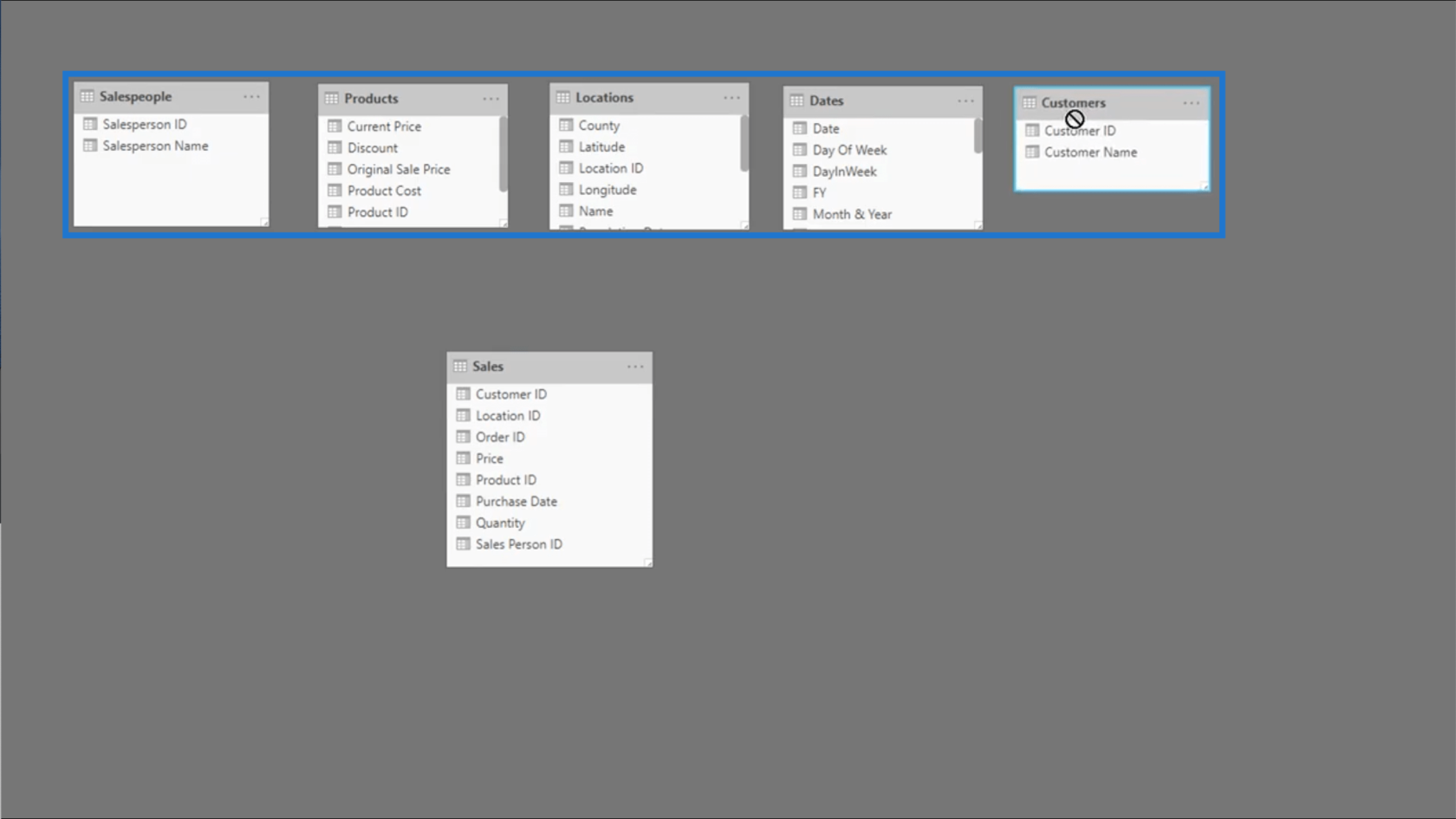Open the Salespeople table options menu
1456x819 pixels.
tap(251, 97)
